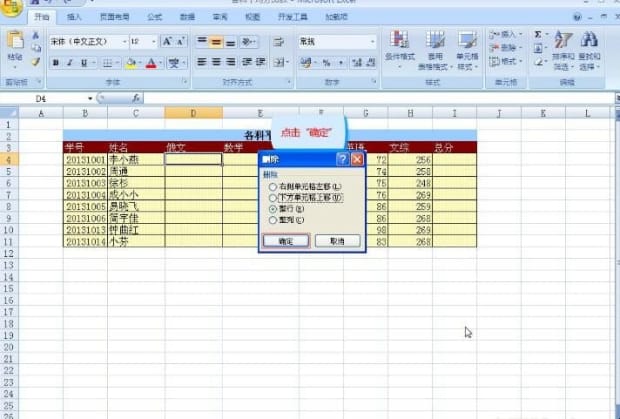Screen dimensions: 620x419
Task: Toggle bold formatting in the ribbon
Action: coord(56,63)
